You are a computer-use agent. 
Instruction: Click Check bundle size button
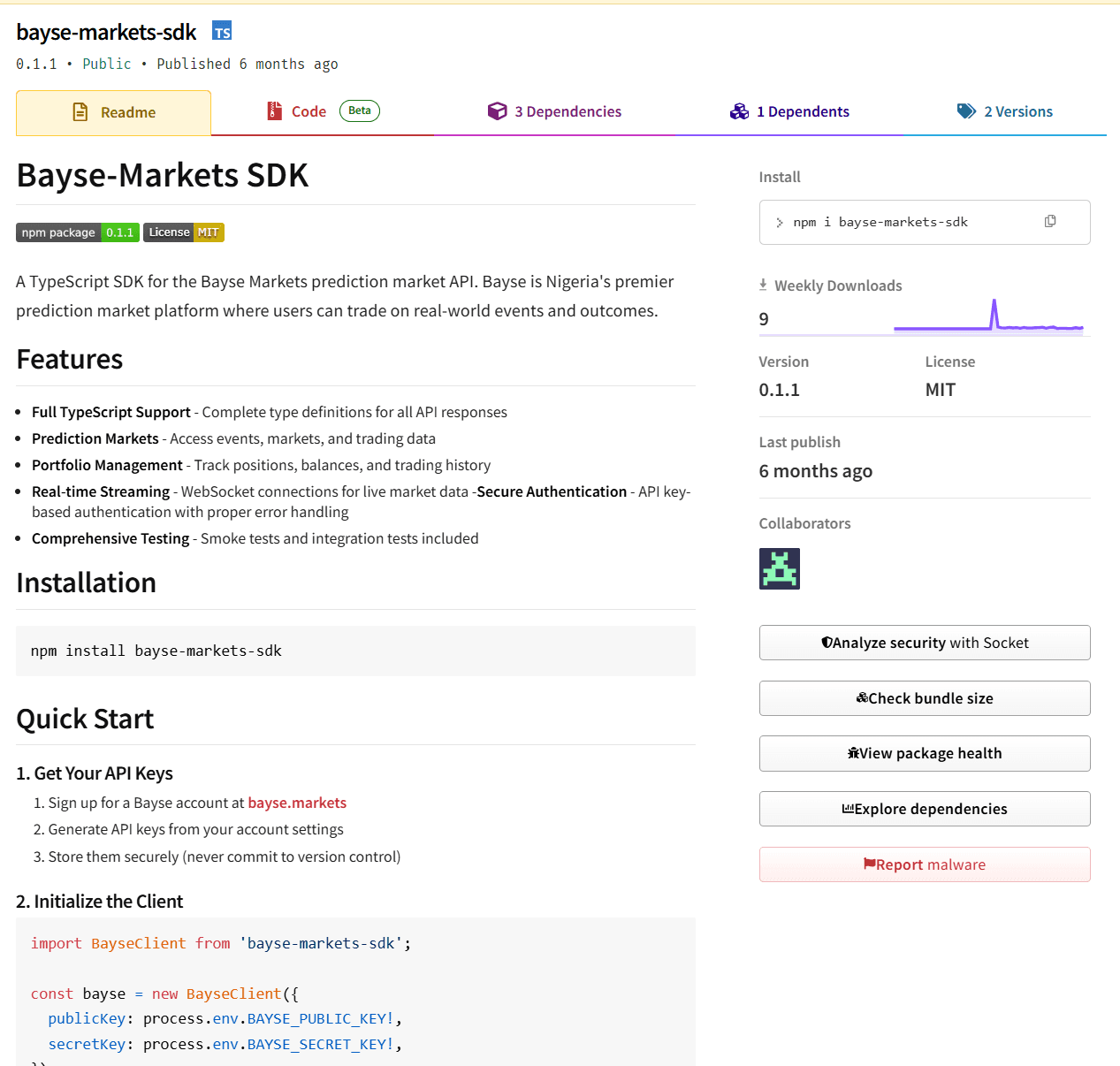click(x=925, y=698)
